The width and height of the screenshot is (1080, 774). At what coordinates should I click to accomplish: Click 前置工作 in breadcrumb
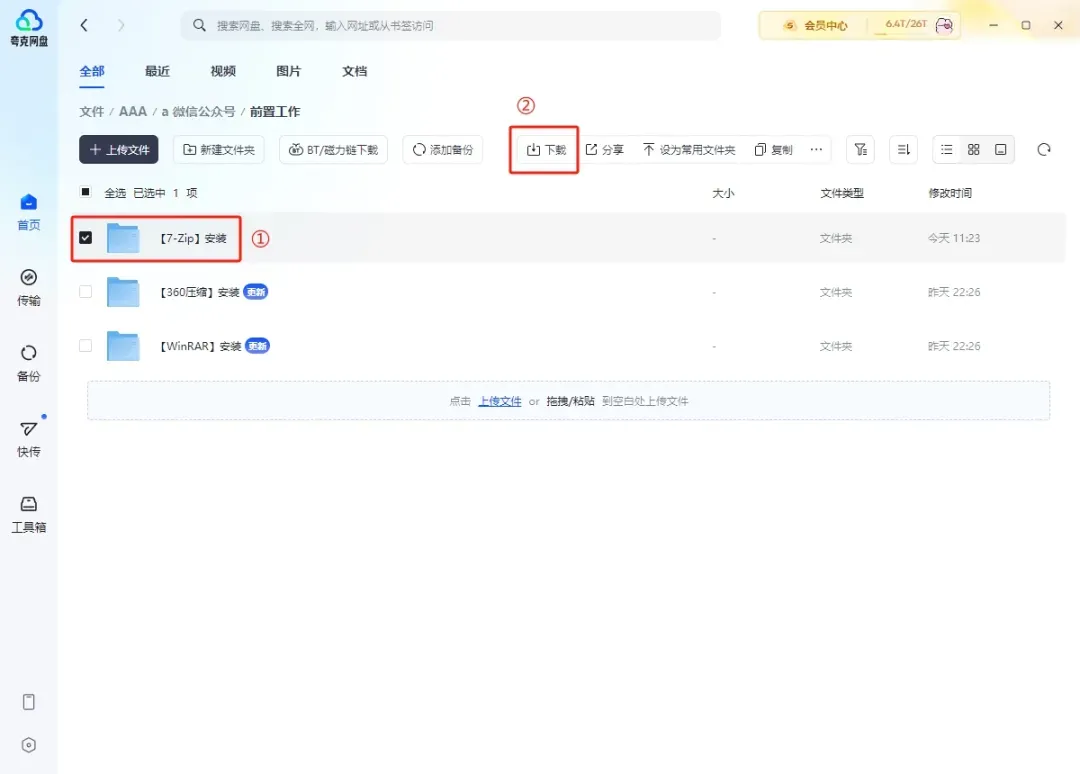coord(275,112)
